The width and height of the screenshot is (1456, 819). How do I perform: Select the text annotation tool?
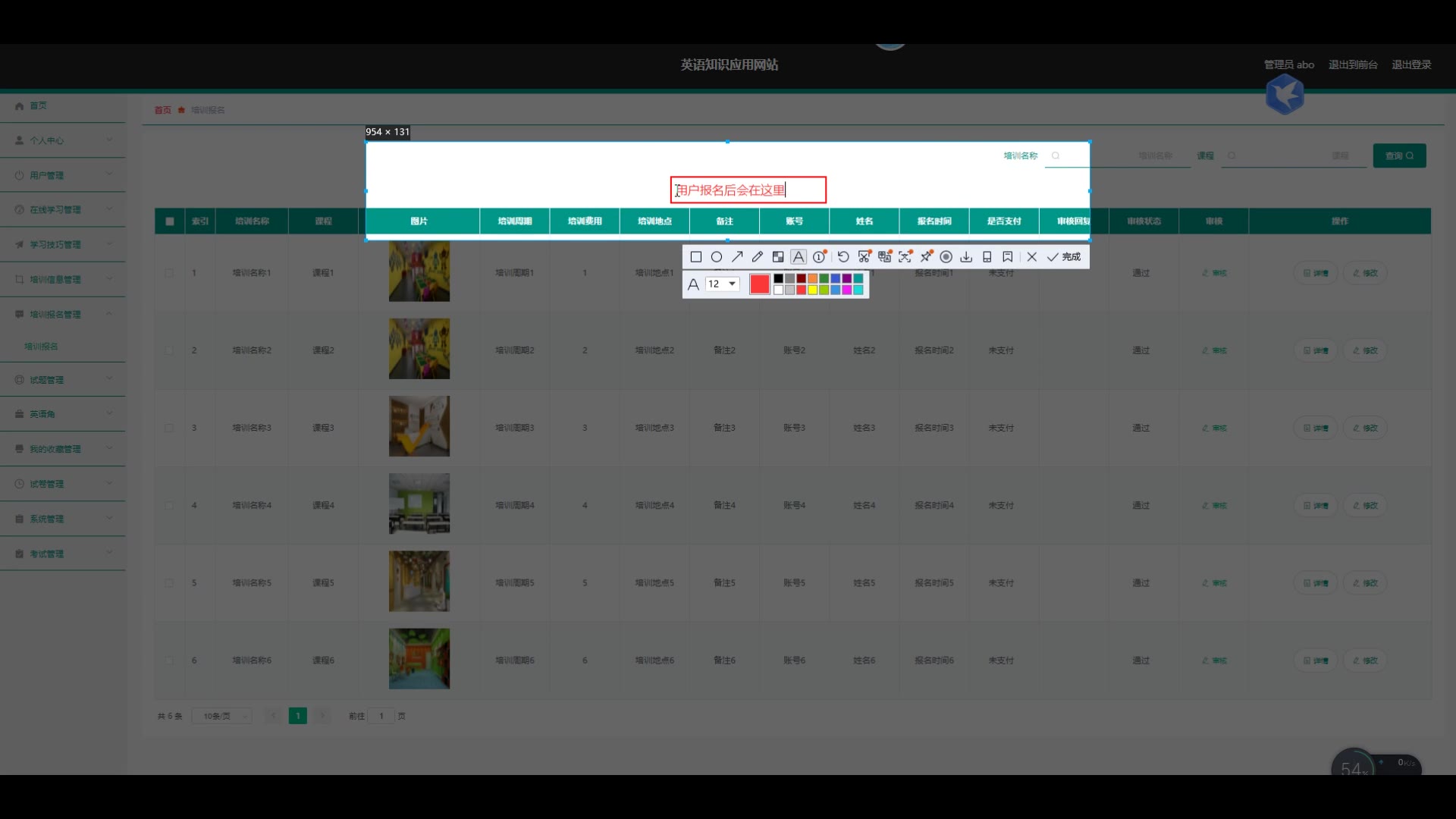pos(798,257)
